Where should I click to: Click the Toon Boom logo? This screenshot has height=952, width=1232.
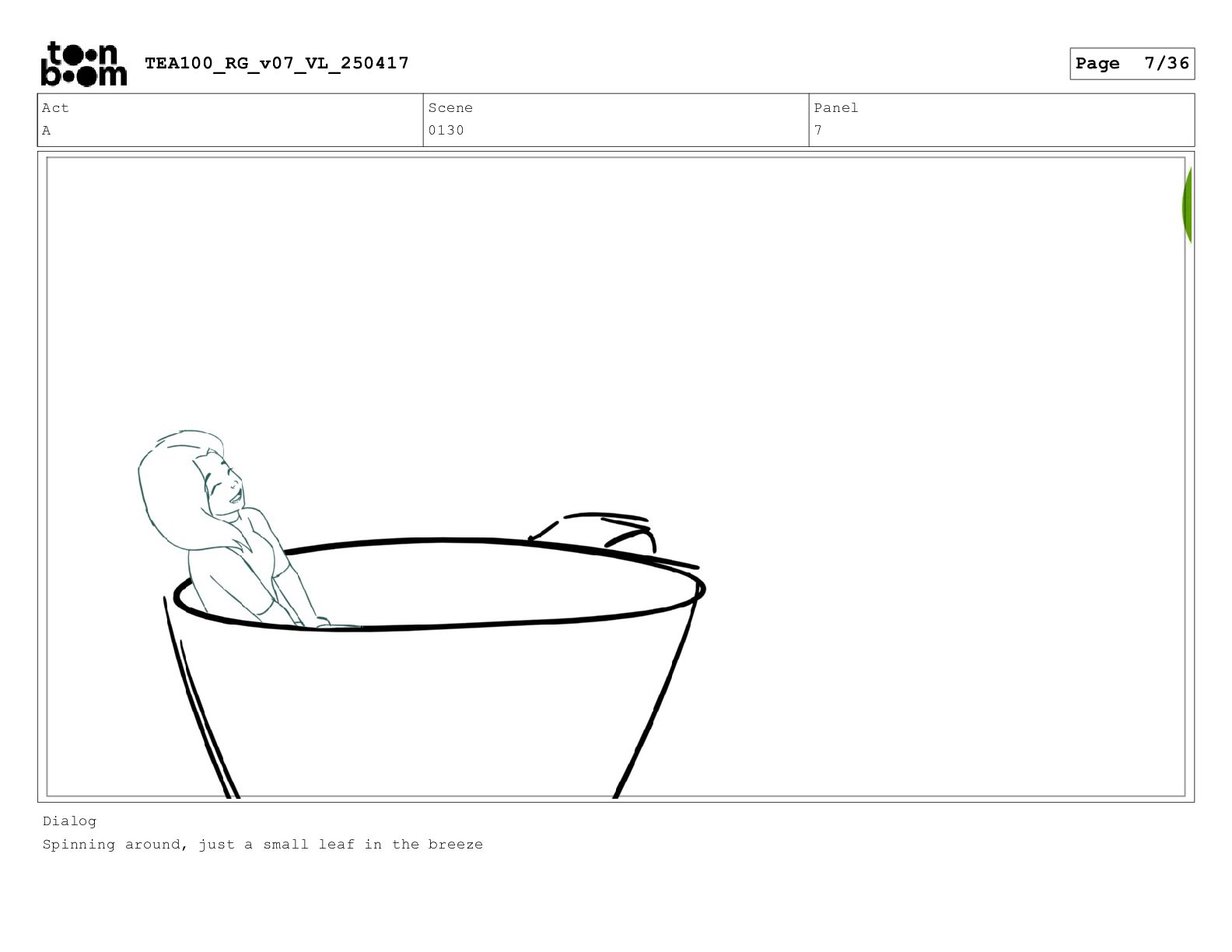coord(83,64)
